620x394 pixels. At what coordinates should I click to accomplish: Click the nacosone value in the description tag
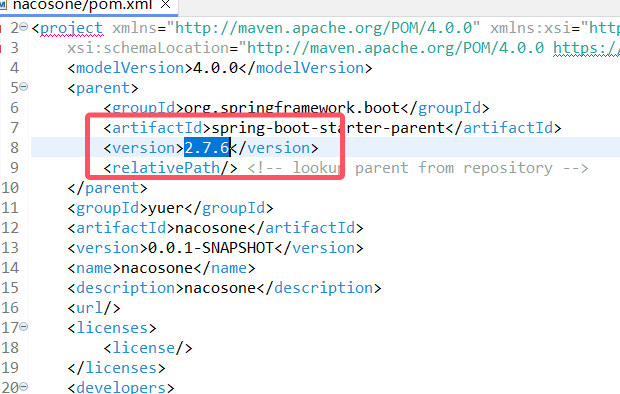220,288
